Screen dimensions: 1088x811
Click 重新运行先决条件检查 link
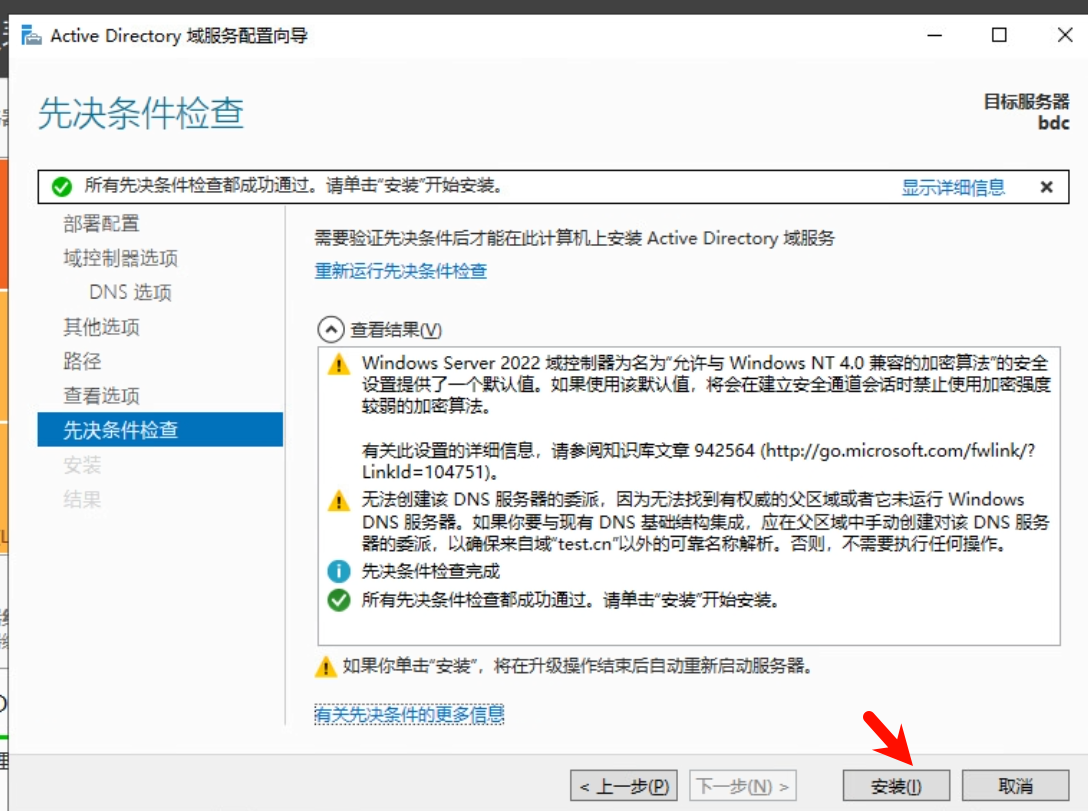click(400, 271)
